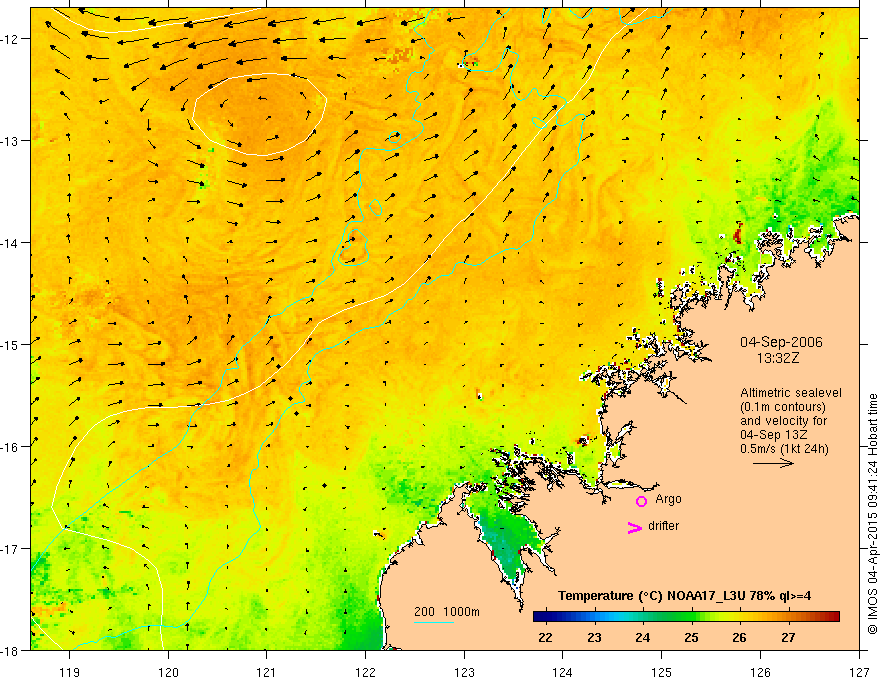
Task: Click the latitude axis label '-15'
Action: click(x=11, y=344)
